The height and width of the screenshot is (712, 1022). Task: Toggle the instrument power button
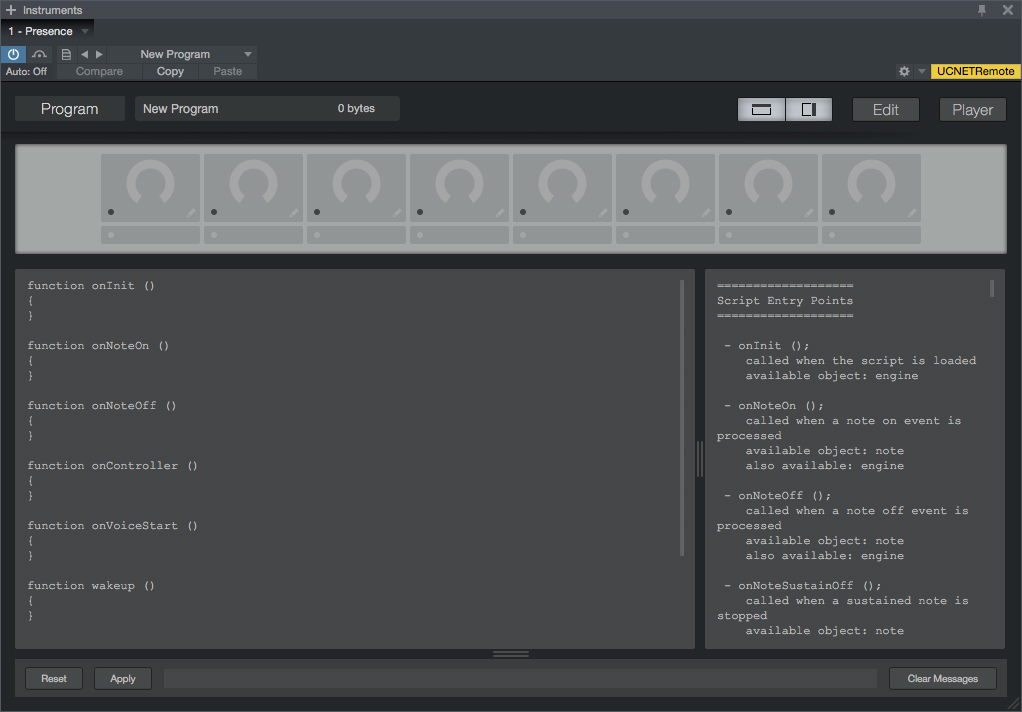coord(13,54)
